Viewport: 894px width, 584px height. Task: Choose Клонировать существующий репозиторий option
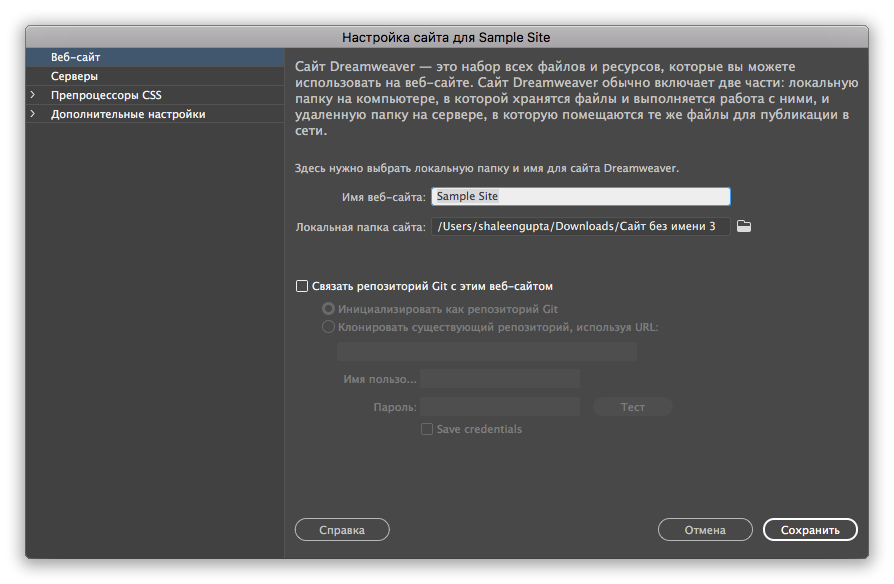click(x=328, y=327)
